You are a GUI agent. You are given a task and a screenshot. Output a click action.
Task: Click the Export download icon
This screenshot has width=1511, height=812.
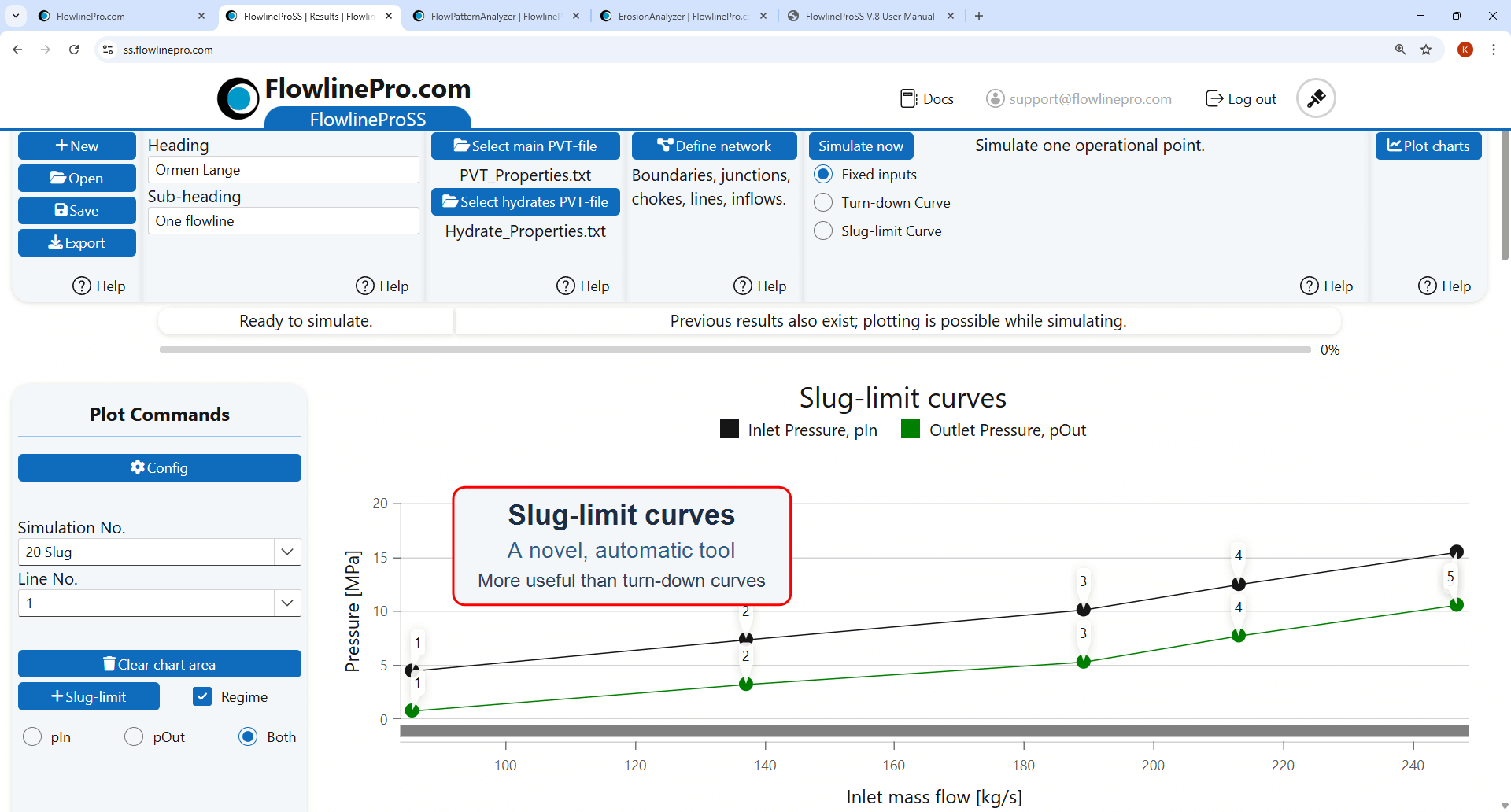click(54, 242)
